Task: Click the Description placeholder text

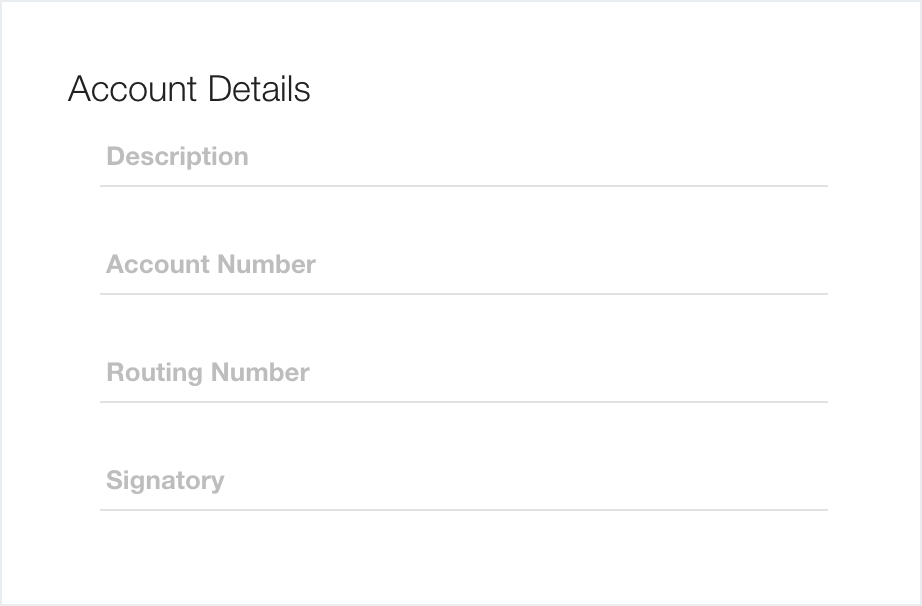Action: click(177, 157)
